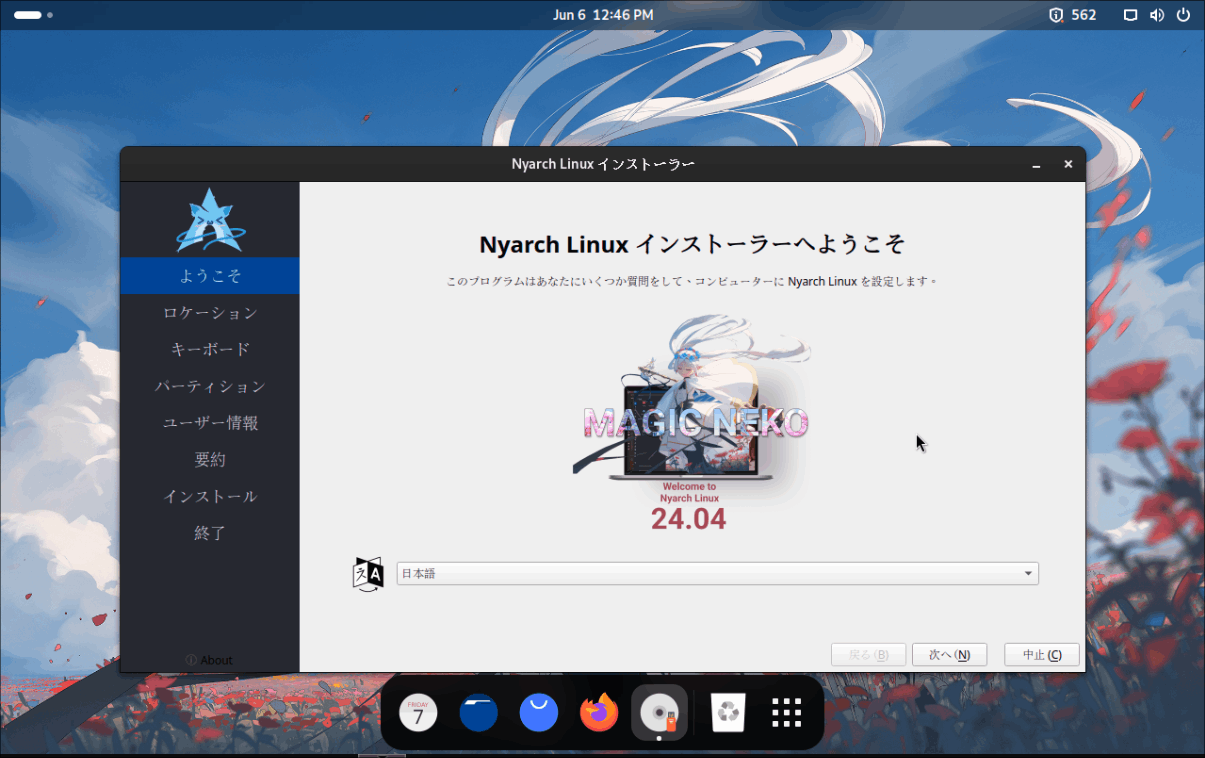Screen dimensions: 1205x758
Task: Click the volume icon in the top bar
Action: pos(1158,14)
